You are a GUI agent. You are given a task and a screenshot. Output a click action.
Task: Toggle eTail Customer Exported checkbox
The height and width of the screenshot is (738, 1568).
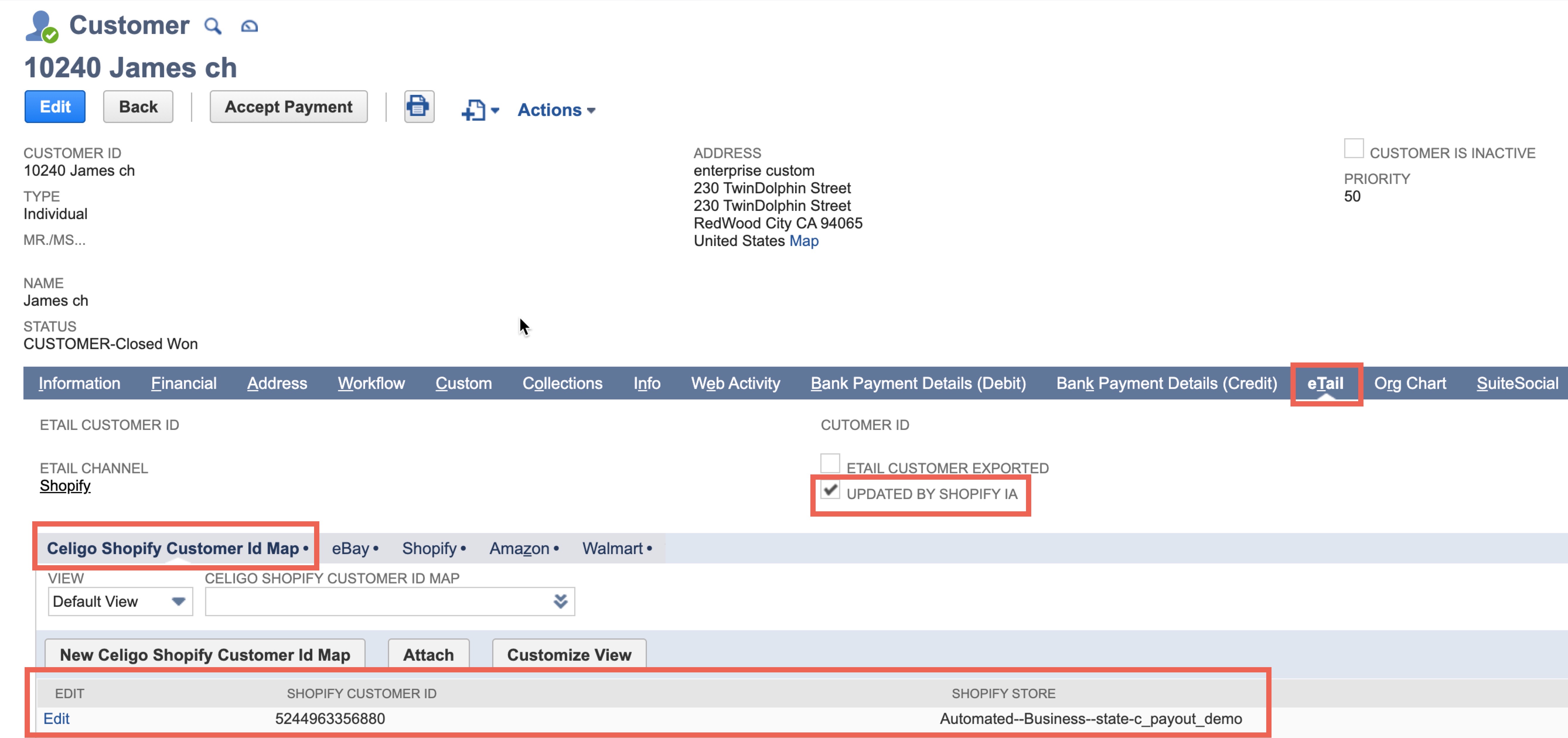click(830, 463)
